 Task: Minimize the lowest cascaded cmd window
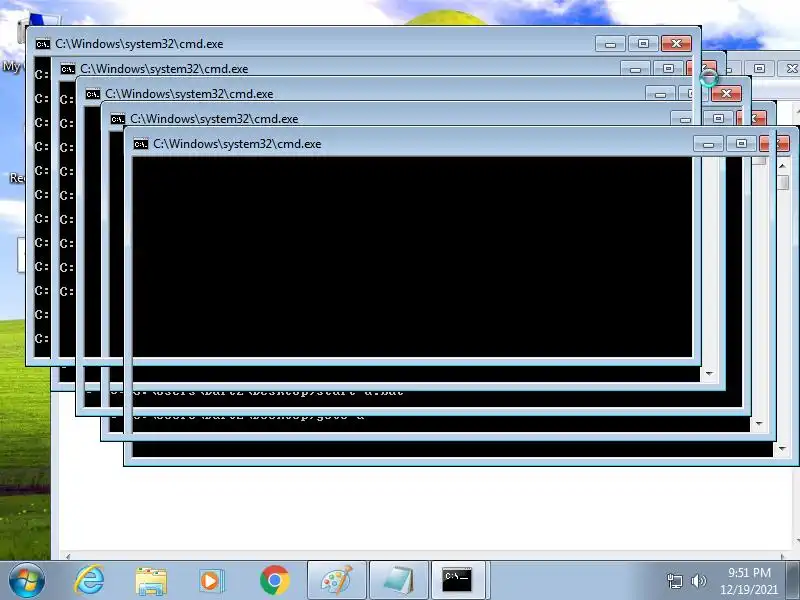click(x=708, y=144)
